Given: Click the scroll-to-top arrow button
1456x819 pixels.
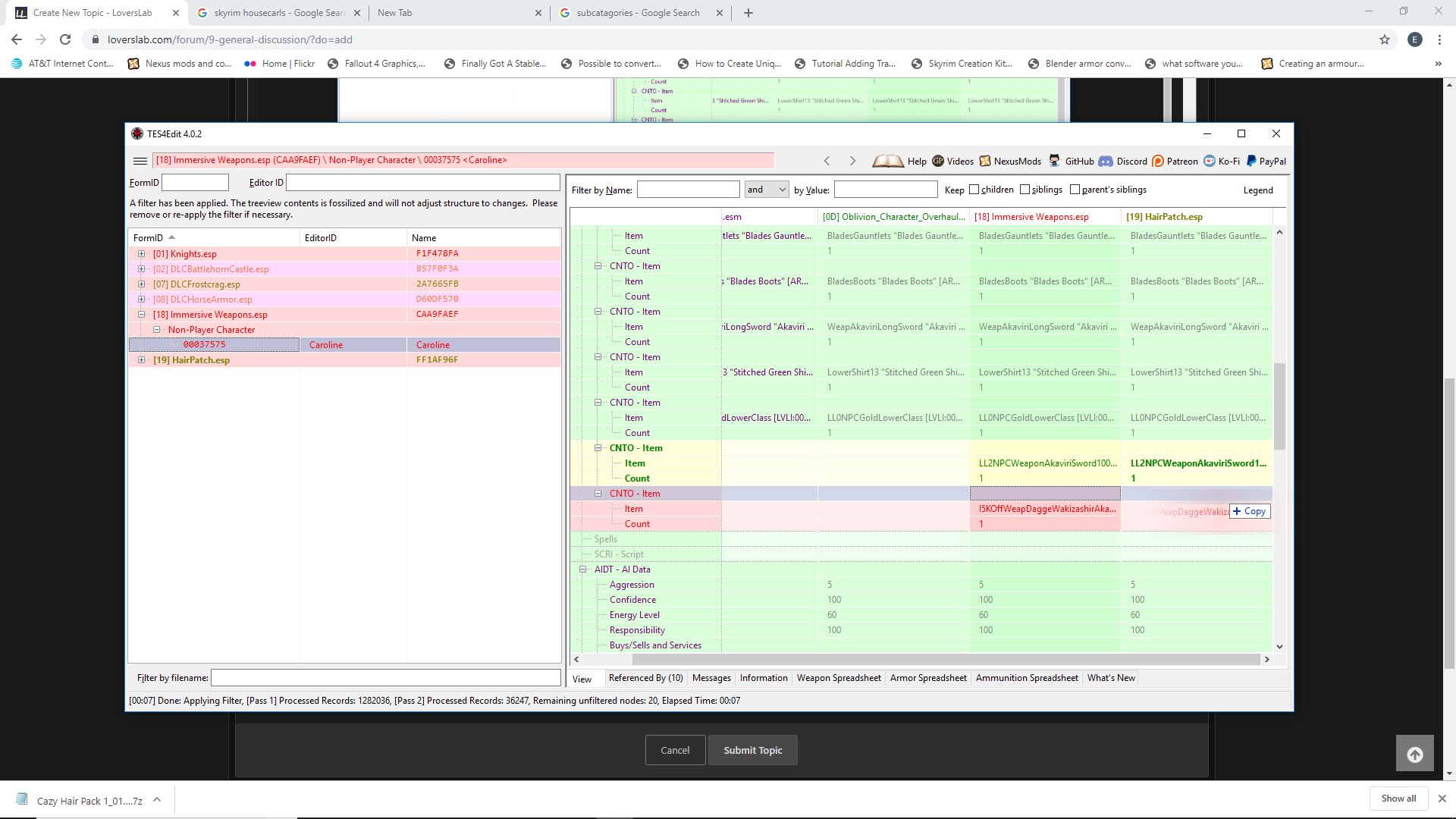Looking at the screenshot, I should (x=1415, y=754).
